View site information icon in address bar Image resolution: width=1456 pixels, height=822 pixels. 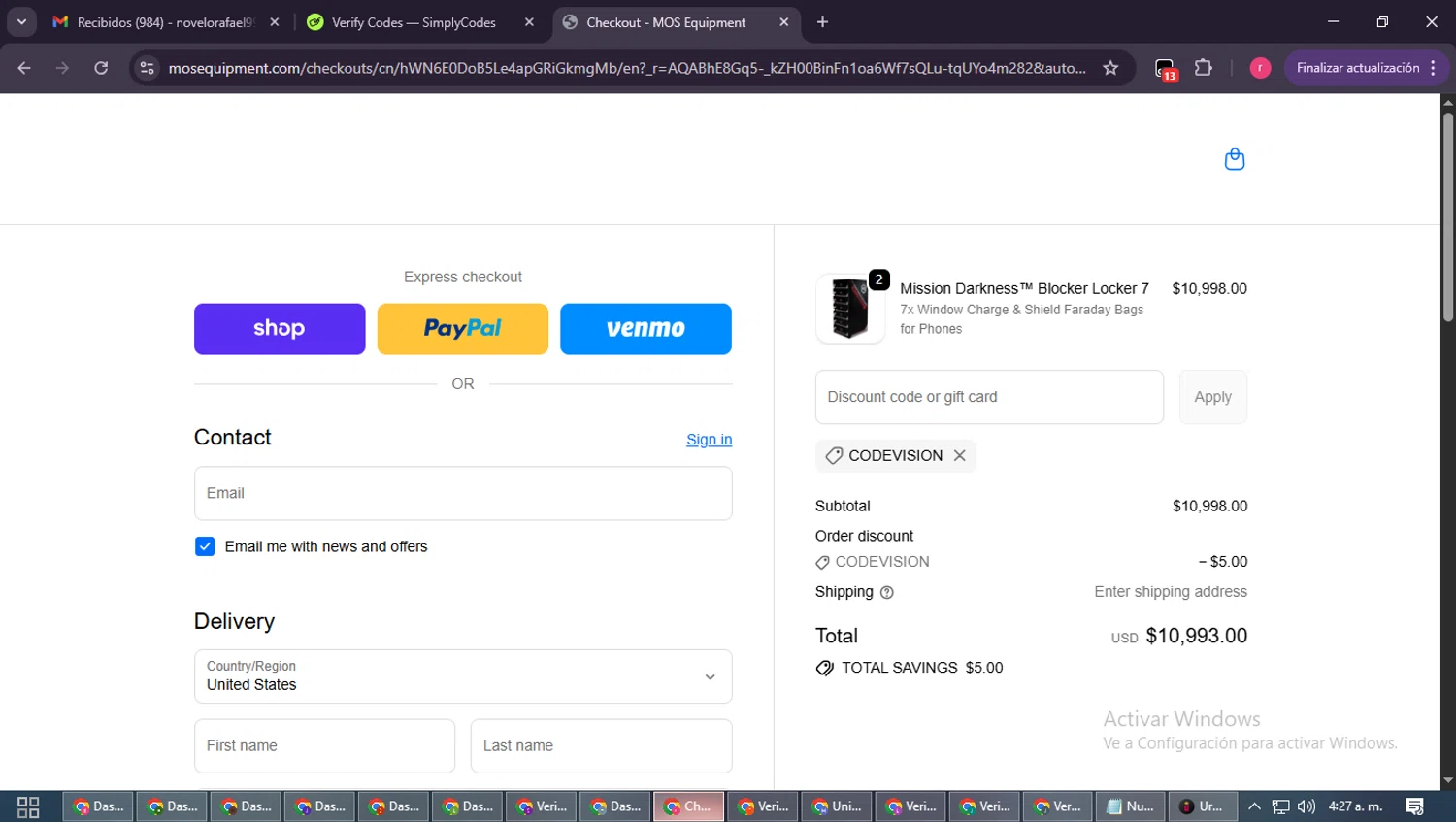(x=147, y=68)
